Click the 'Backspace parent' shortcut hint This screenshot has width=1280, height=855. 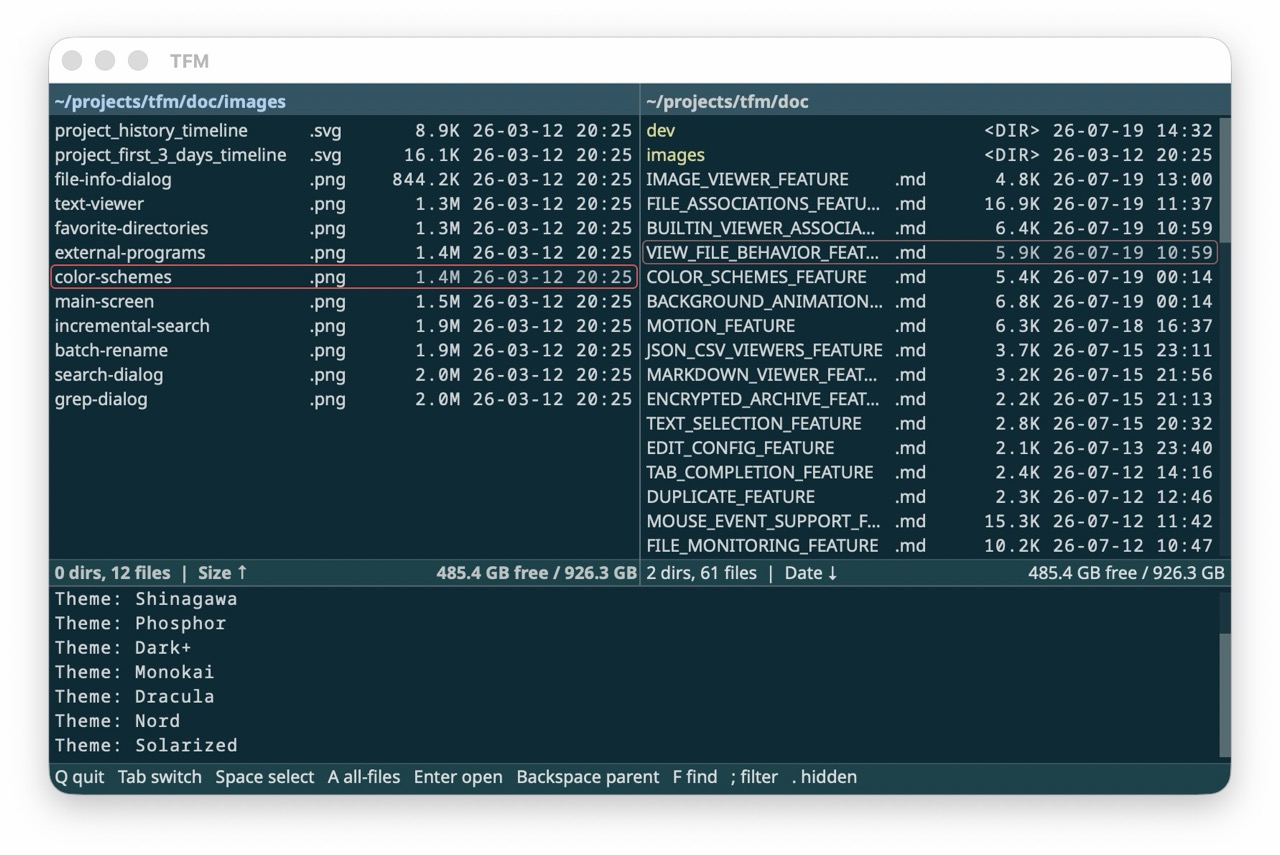pos(588,777)
